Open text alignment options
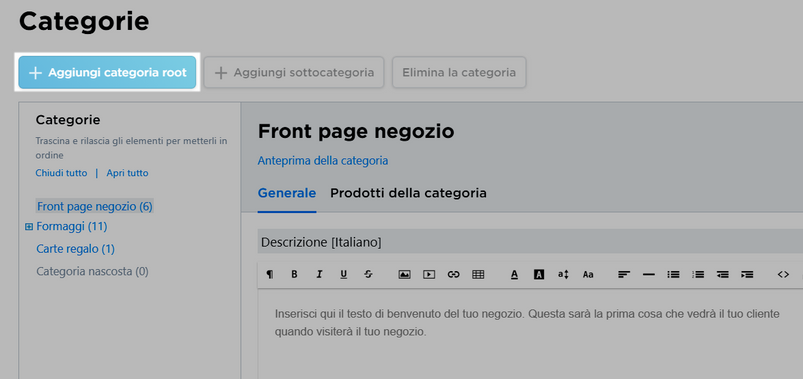Screen dimensions: 803x379 (x=623, y=275)
